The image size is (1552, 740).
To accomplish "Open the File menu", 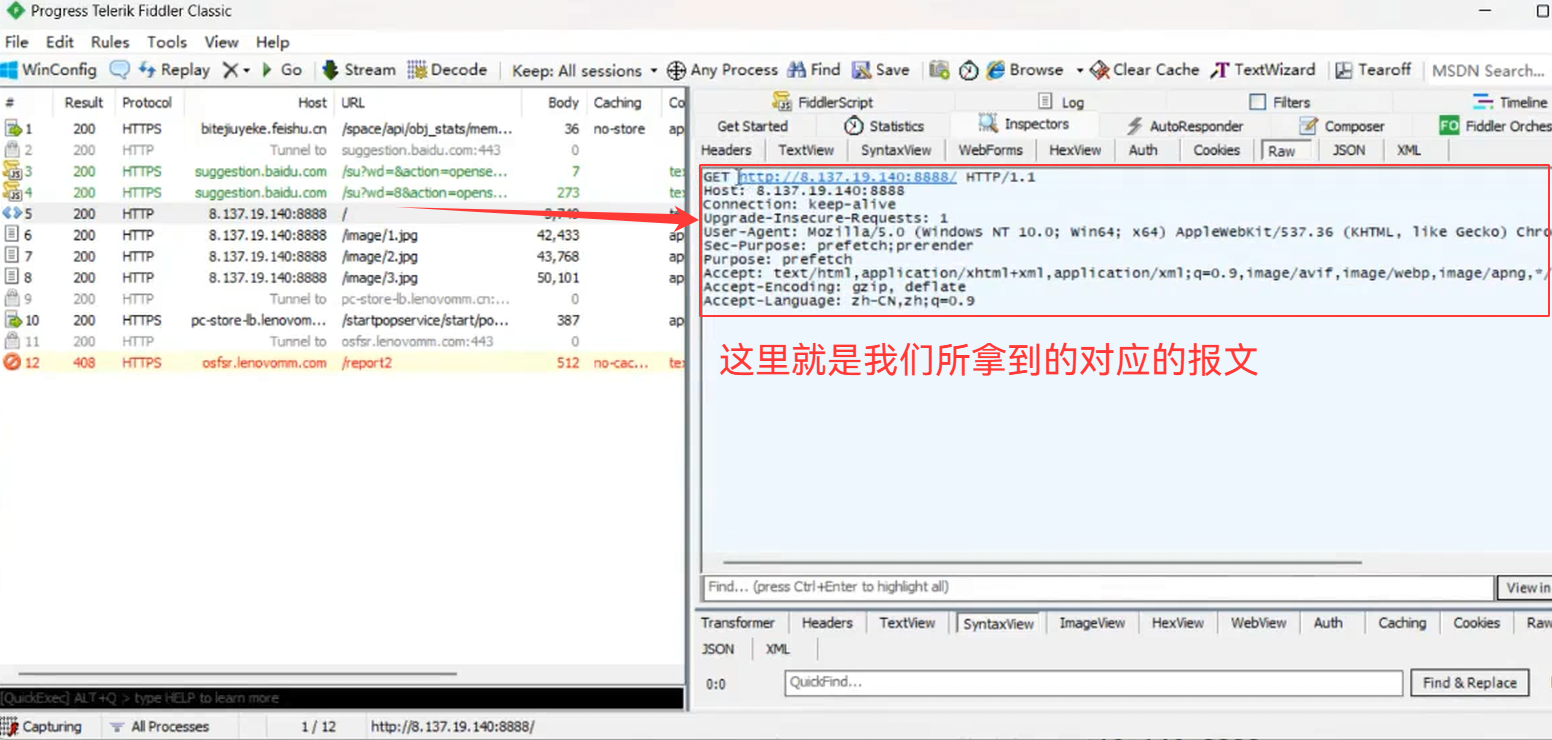I will tap(17, 42).
